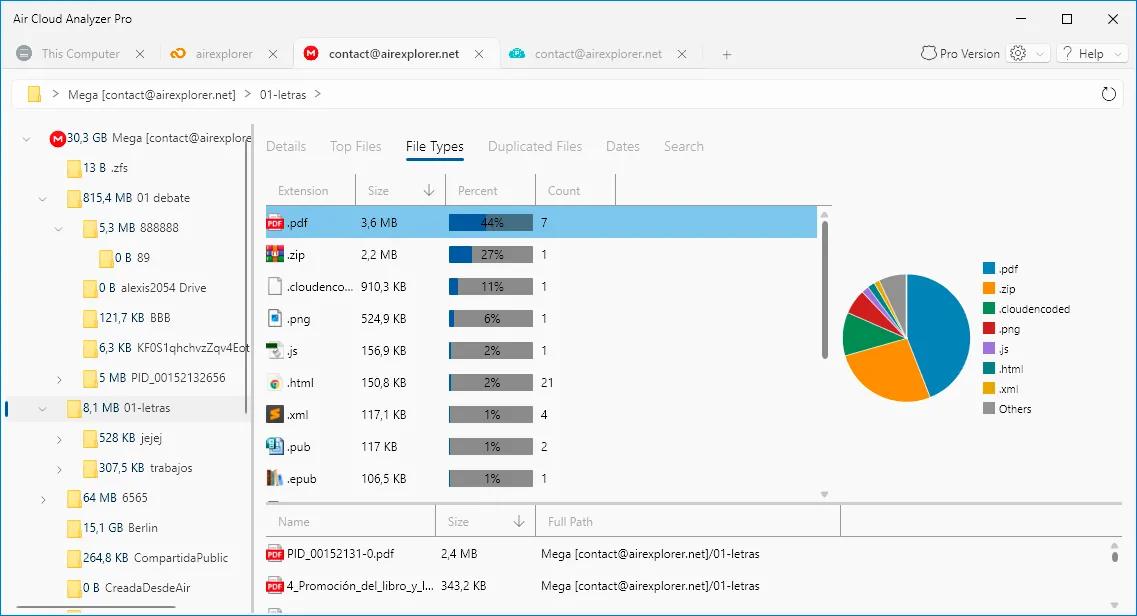Image resolution: width=1137 pixels, height=616 pixels.
Task: Click Mega logo icon in tree root
Action: click(57, 138)
